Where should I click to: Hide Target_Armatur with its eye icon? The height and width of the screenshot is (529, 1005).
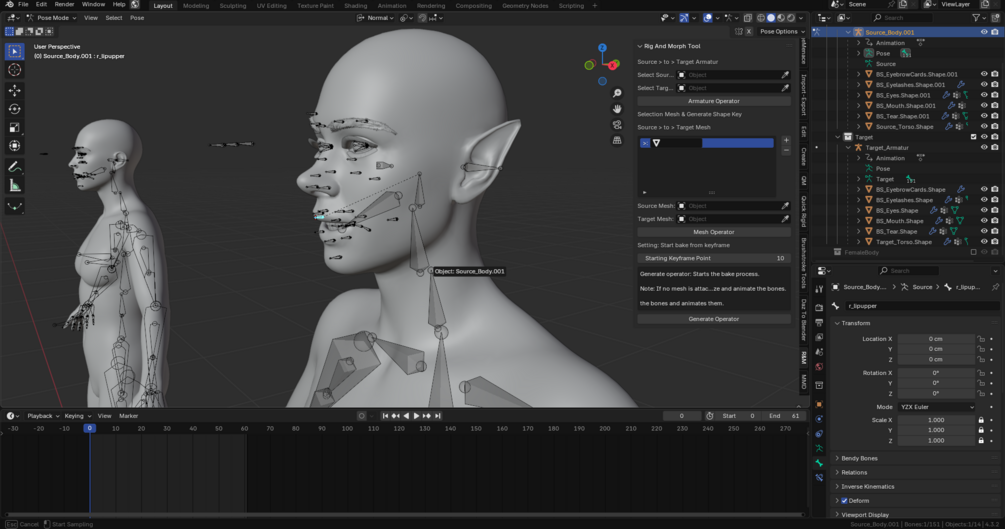point(984,147)
